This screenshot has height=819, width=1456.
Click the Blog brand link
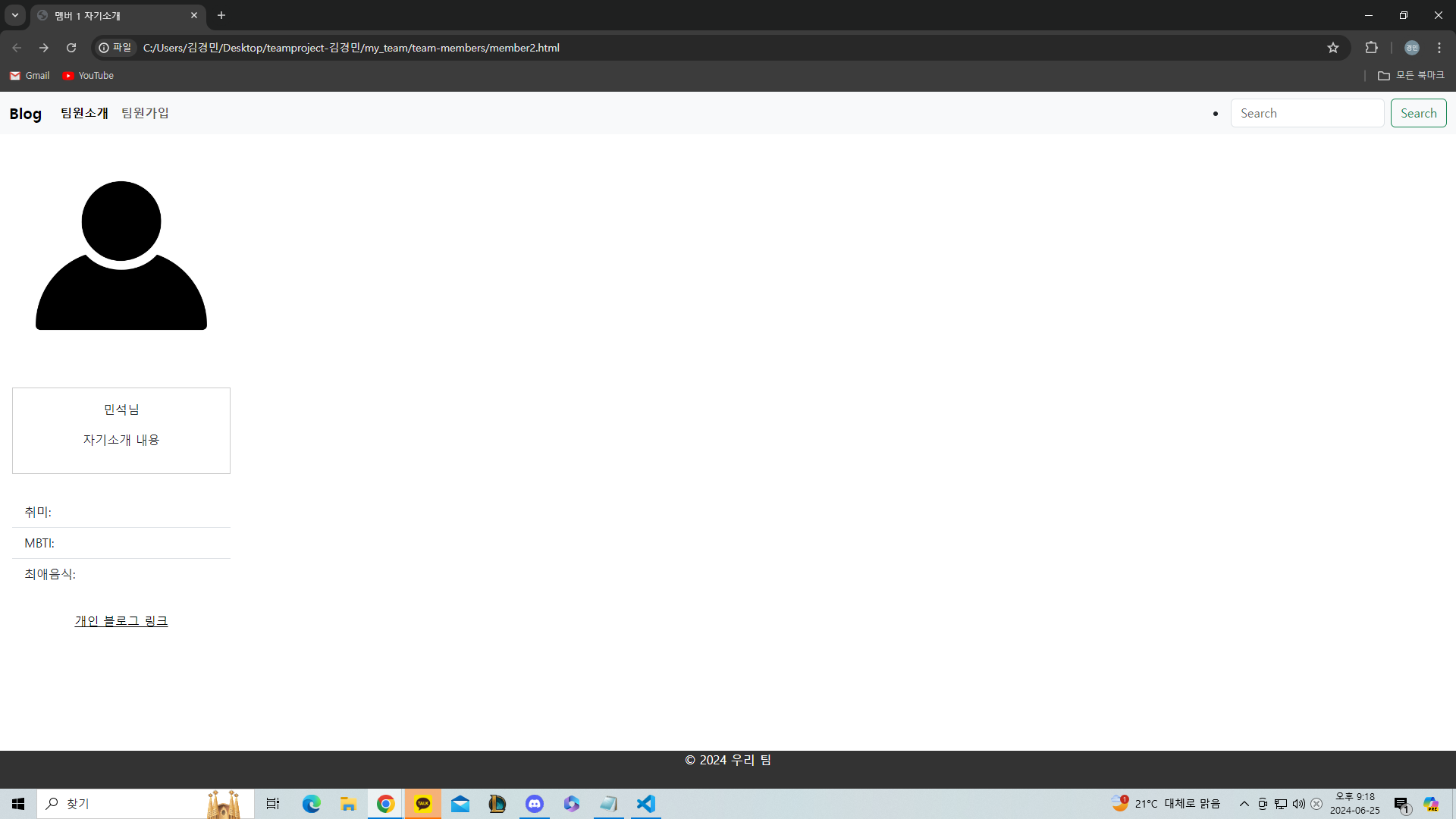point(25,114)
